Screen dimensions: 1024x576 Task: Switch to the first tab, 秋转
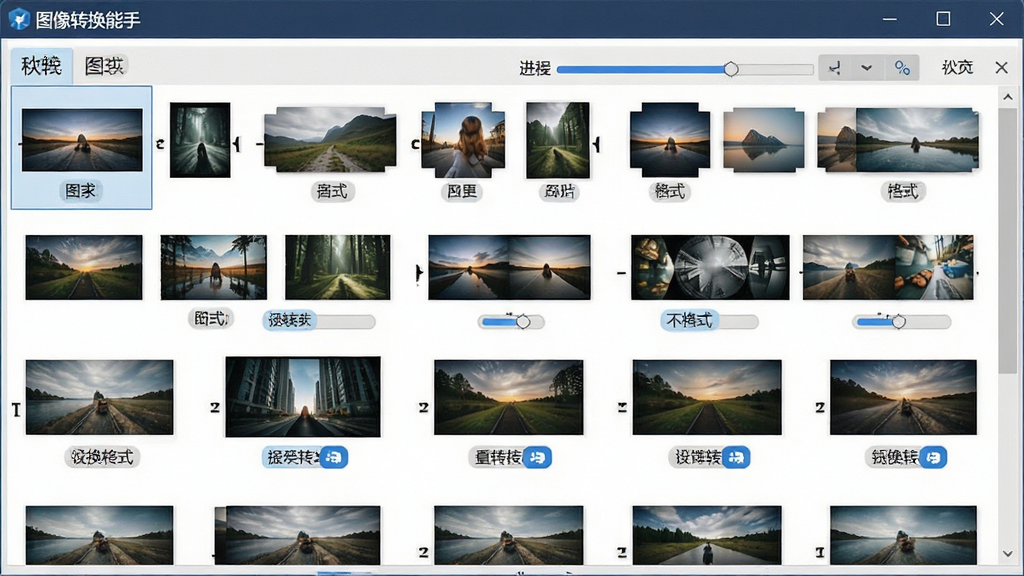coord(41,66)
